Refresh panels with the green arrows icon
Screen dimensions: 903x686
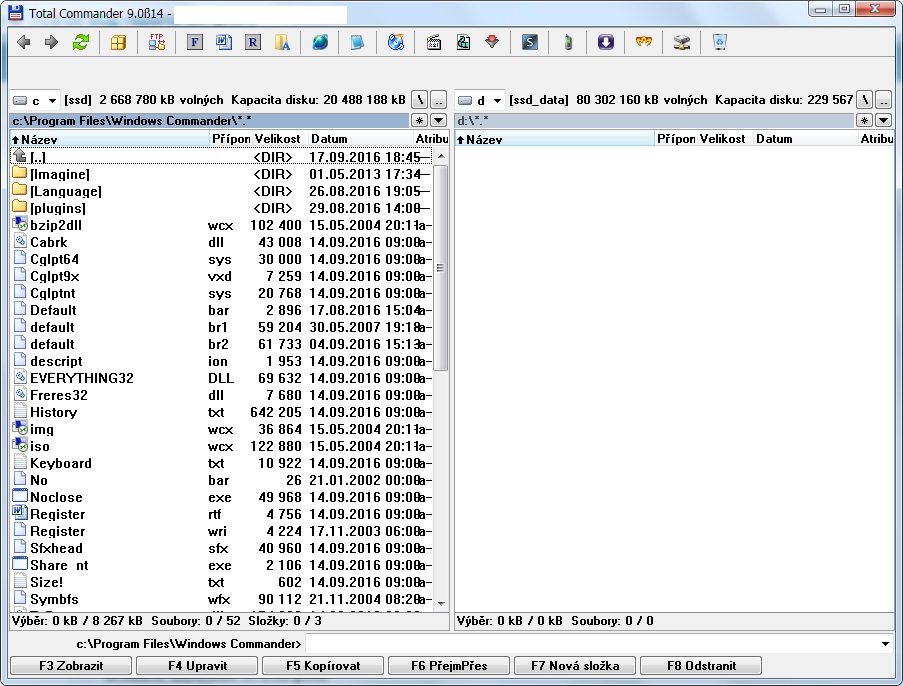pos(81,42)
